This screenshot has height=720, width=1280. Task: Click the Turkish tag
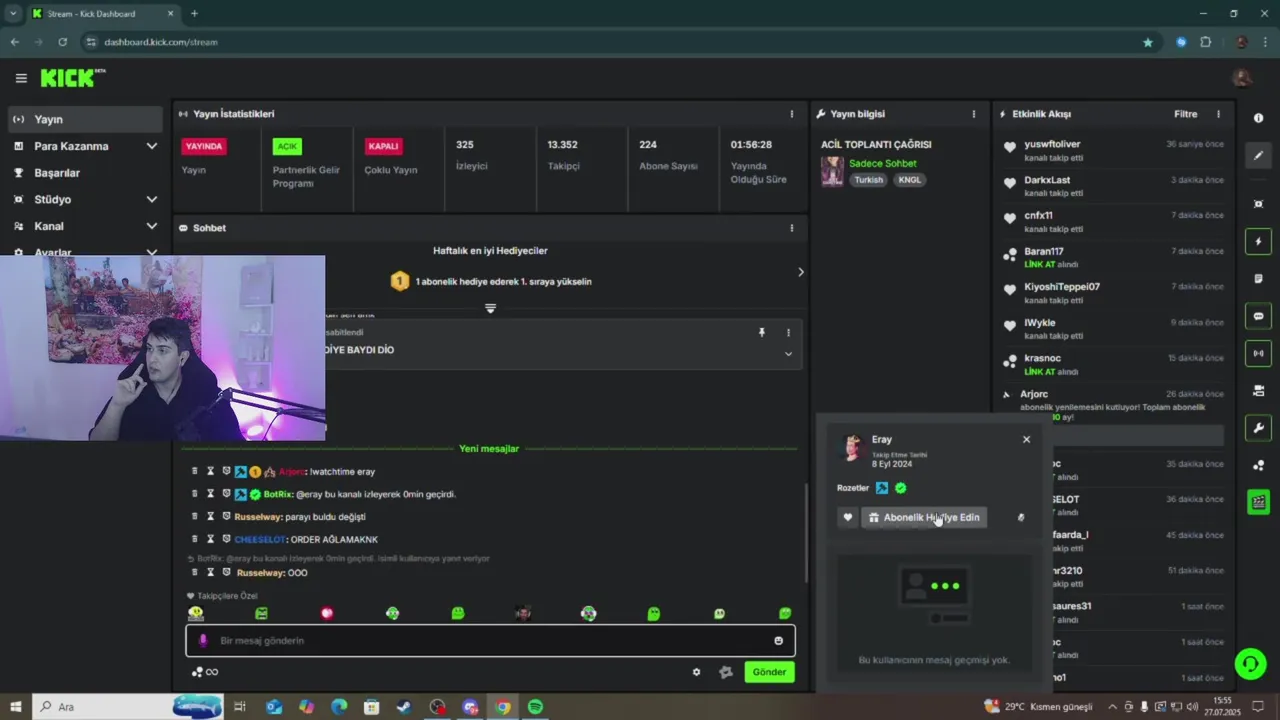(x=868, y=180)
